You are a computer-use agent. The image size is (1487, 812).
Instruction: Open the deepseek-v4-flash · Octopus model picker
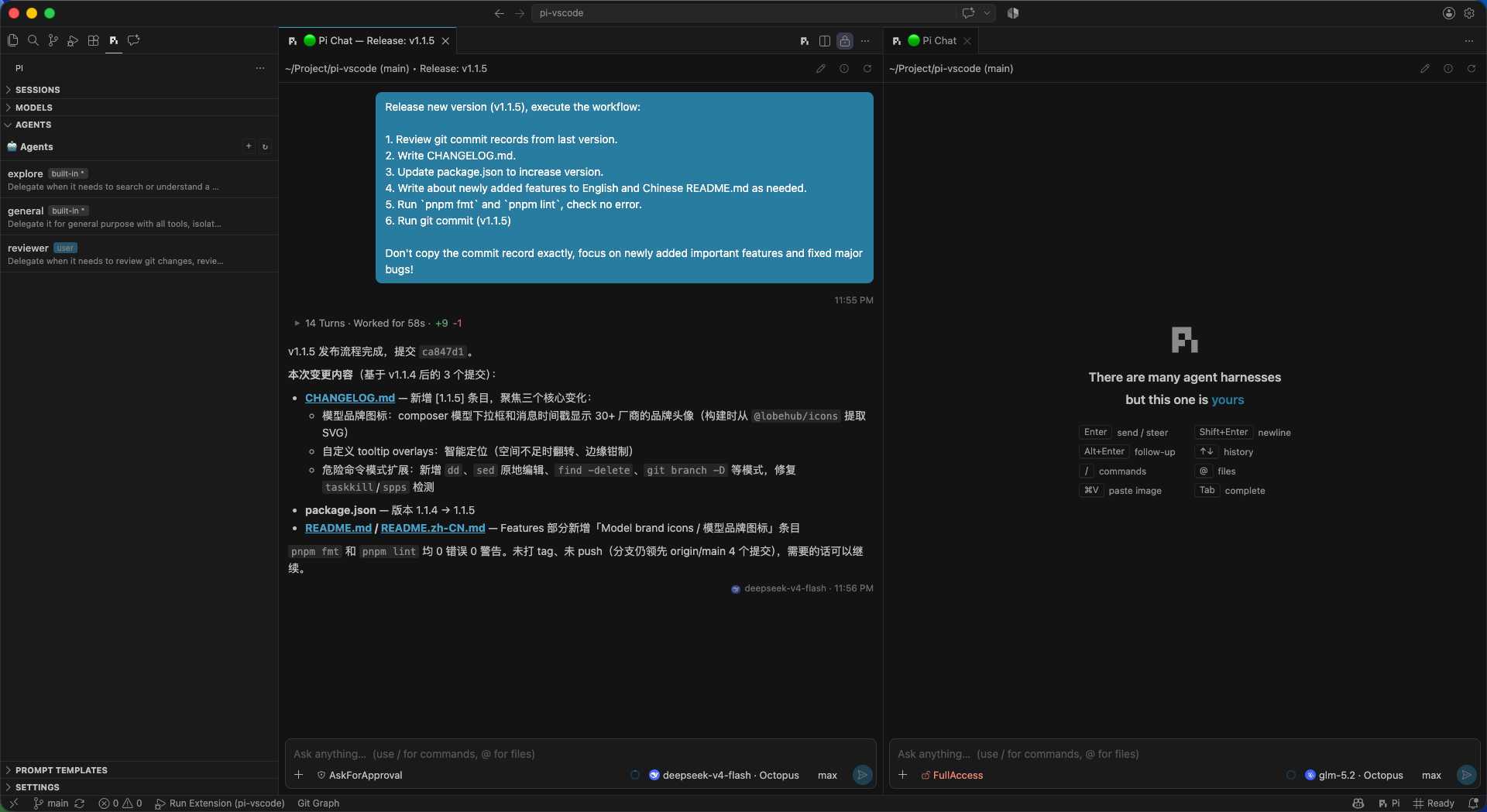(724, 775)
